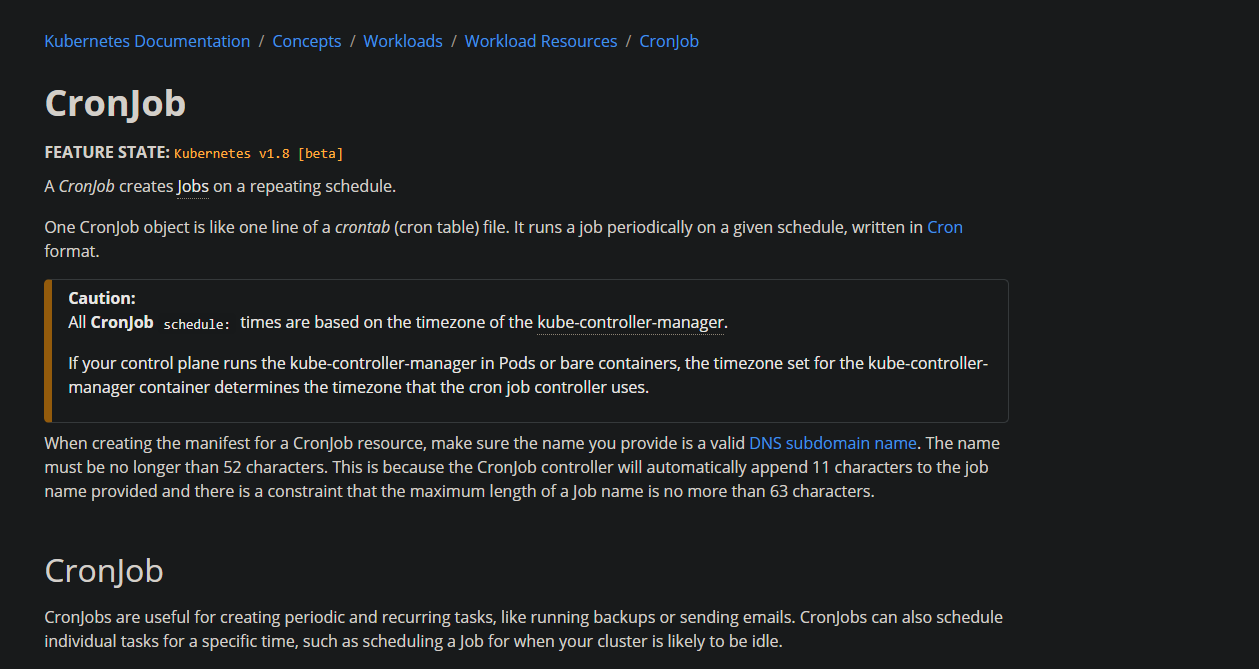The height and width of the screenshot is (669, 1259).
Task: Open the "Workloads" breadcrumb item
Action: tap(402, 41)
